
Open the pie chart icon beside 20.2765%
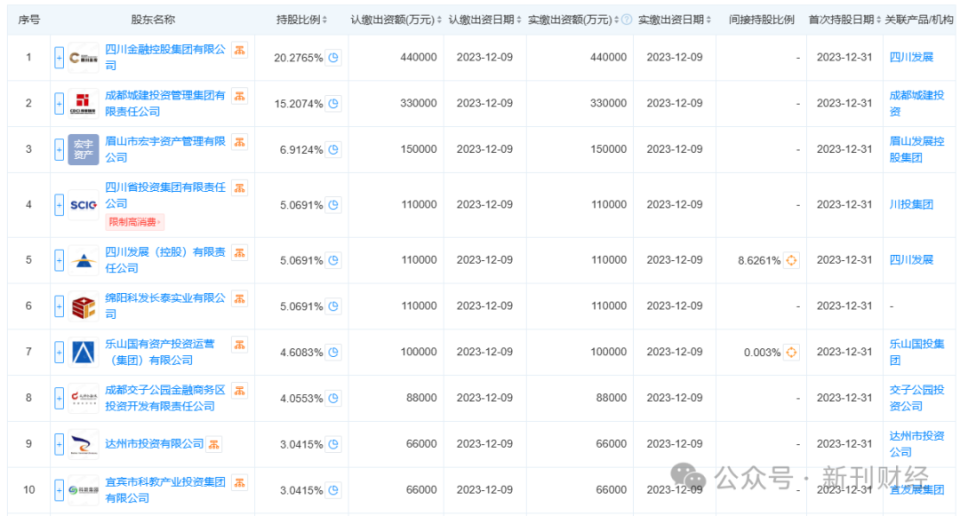tap(333, 58)
